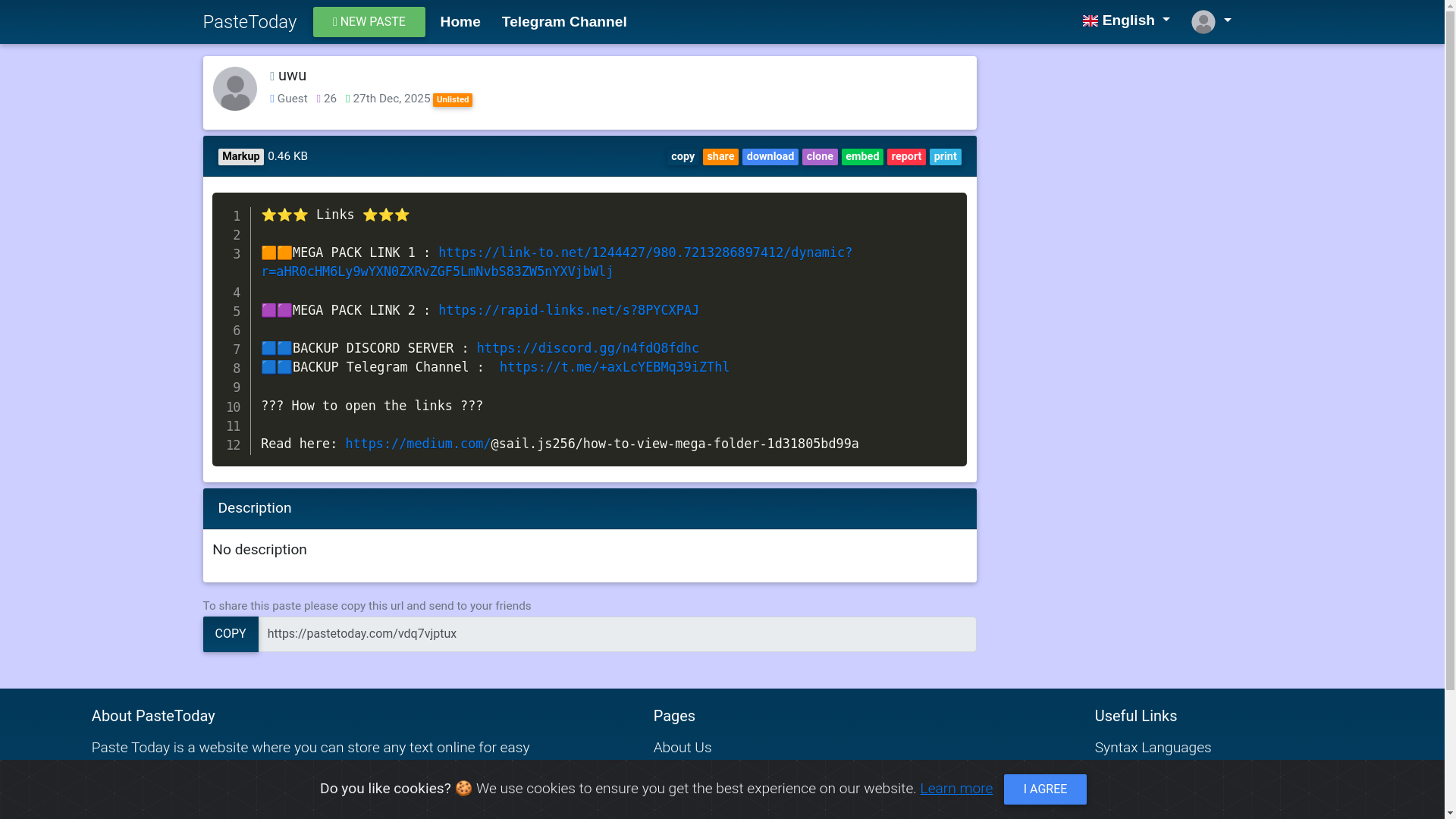Click the '??? How to open the links ???' line
Screen dimensions: 1456x819
coord(372,406)
